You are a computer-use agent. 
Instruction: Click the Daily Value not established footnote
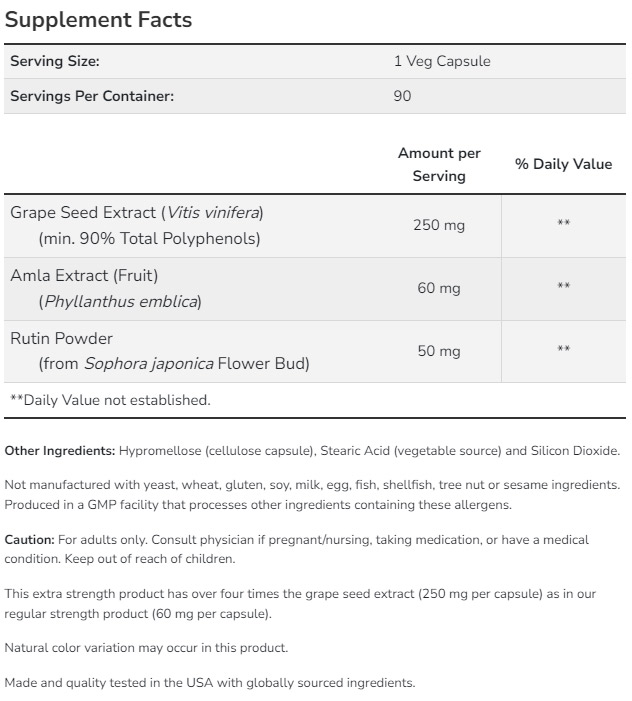click(x=110, y=400)
